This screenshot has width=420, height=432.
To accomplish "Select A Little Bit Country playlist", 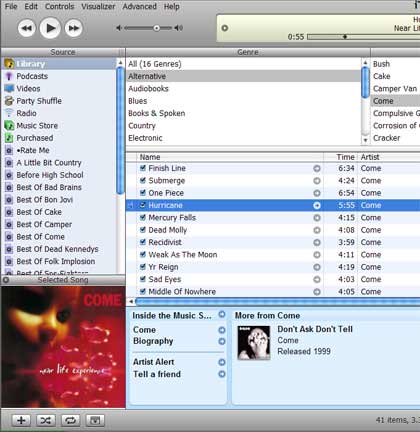I will click(x=59, y=162).
